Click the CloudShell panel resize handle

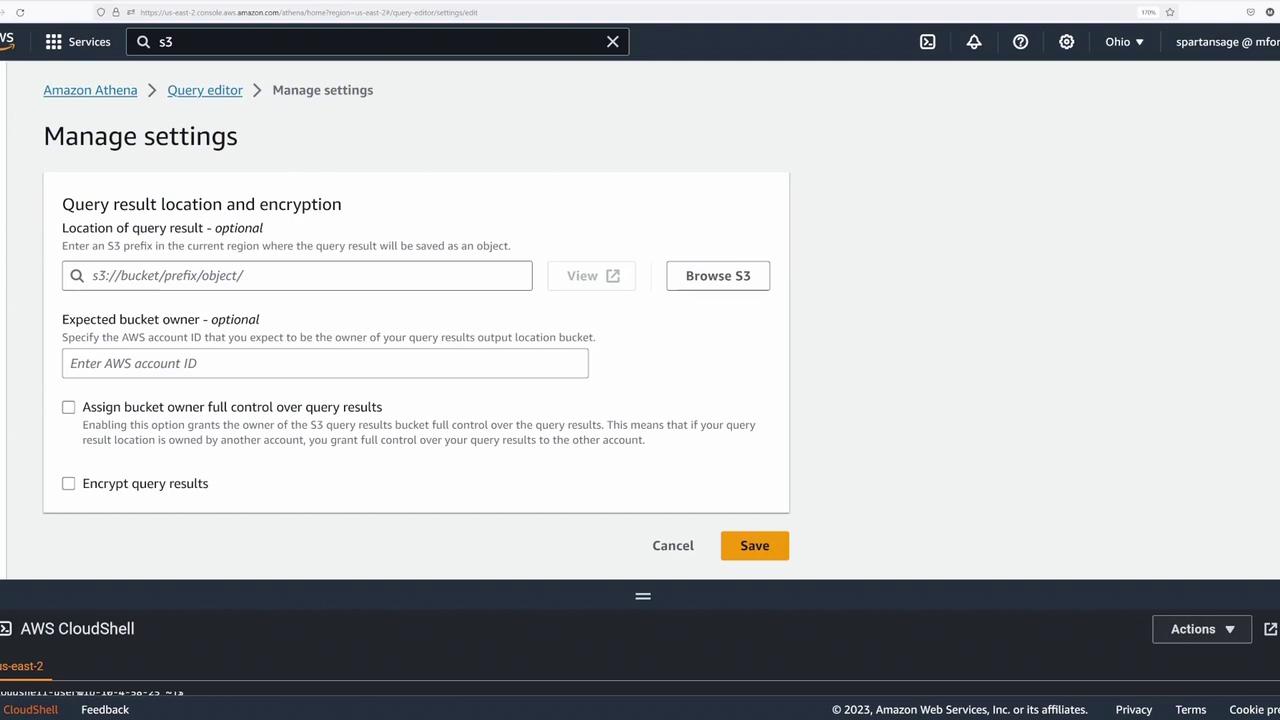tap(643, 596)
